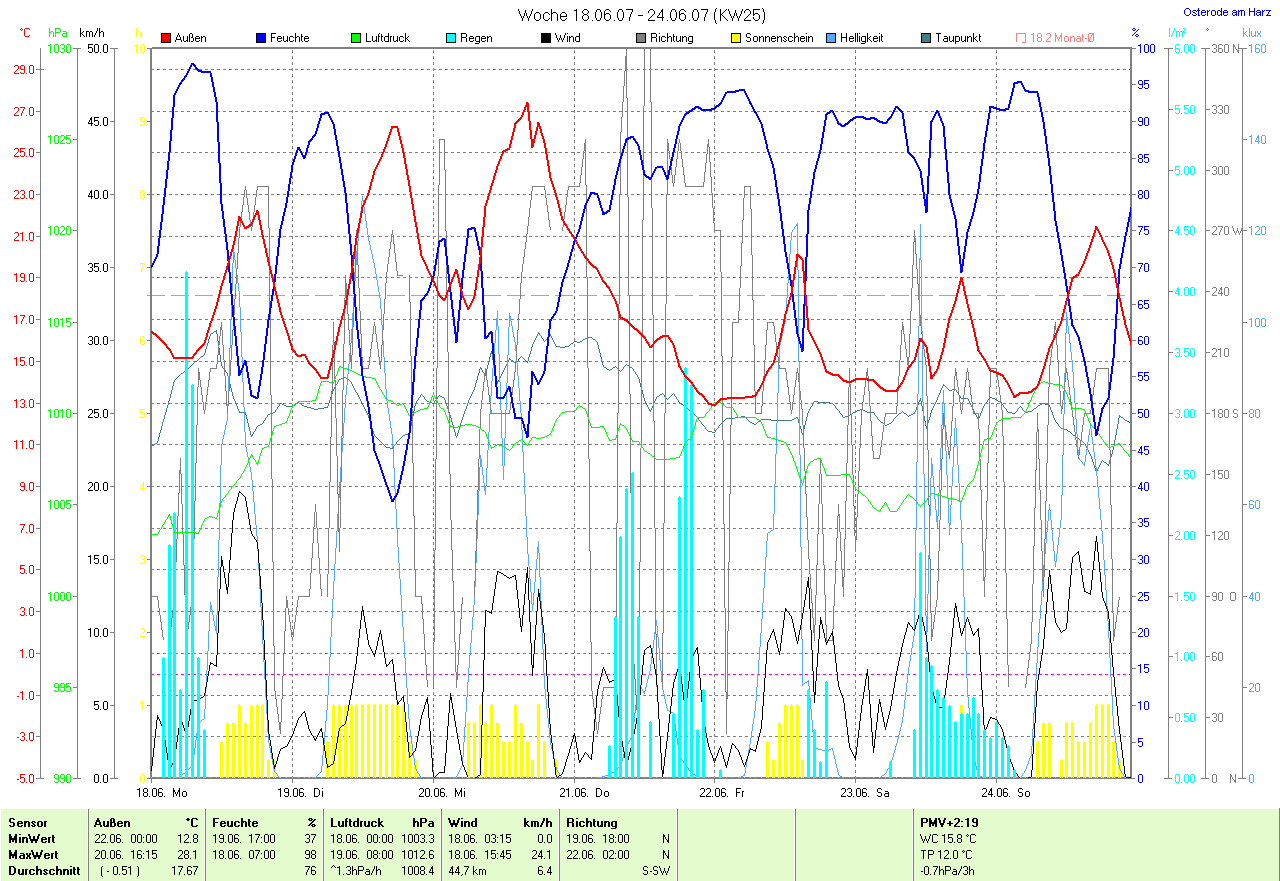Click the red Außen legend square
1280x881 pixels.
(x=166, y=38)
